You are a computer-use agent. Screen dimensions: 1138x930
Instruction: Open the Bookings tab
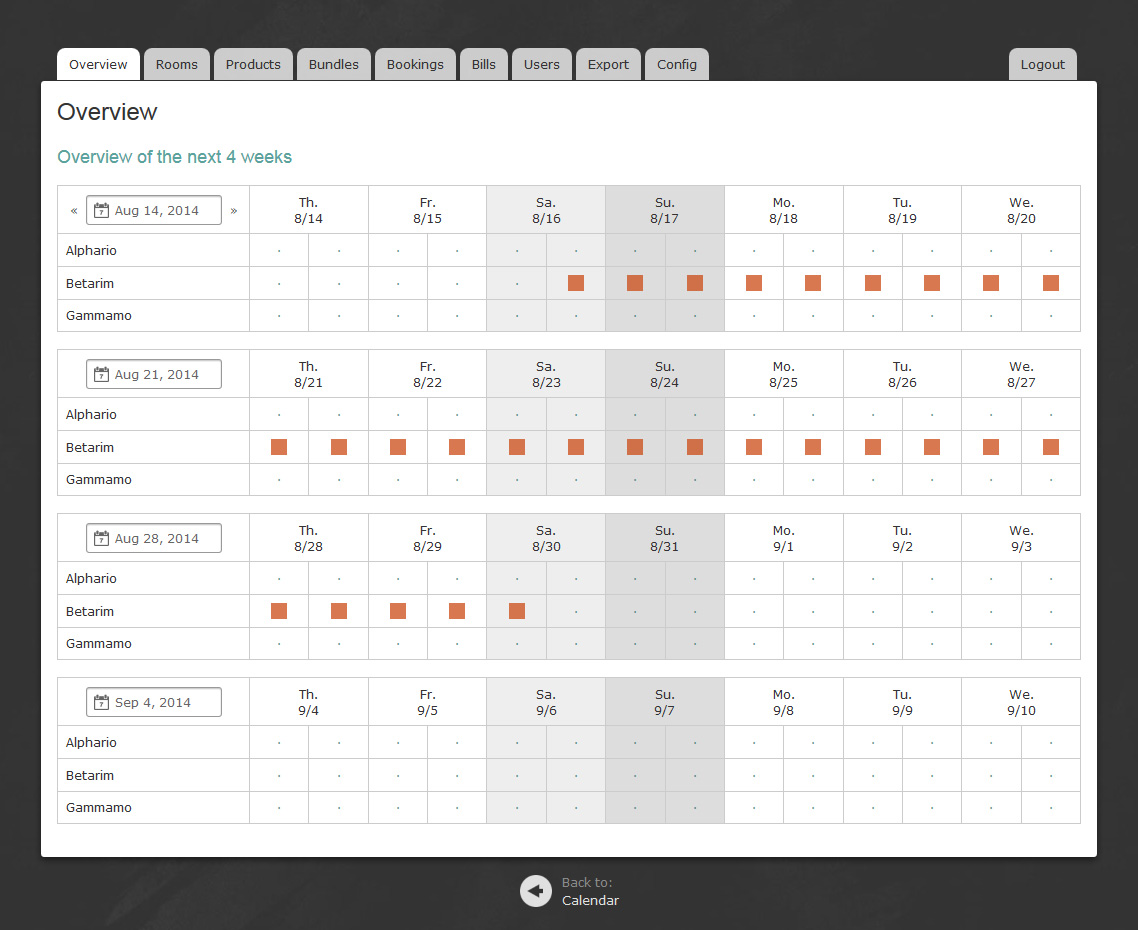click(x=415, y=65)
